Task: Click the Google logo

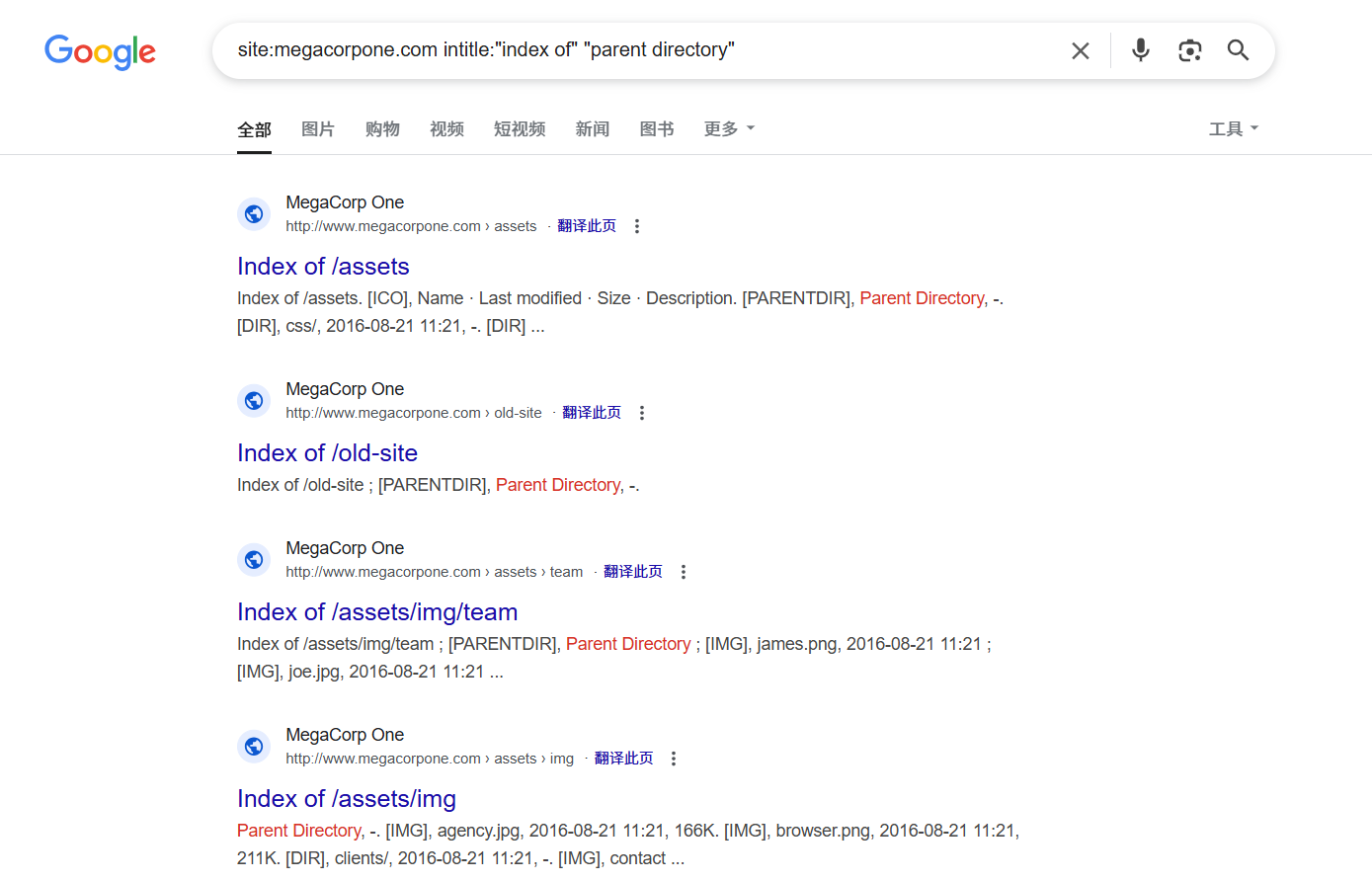Action: [100, 51]
